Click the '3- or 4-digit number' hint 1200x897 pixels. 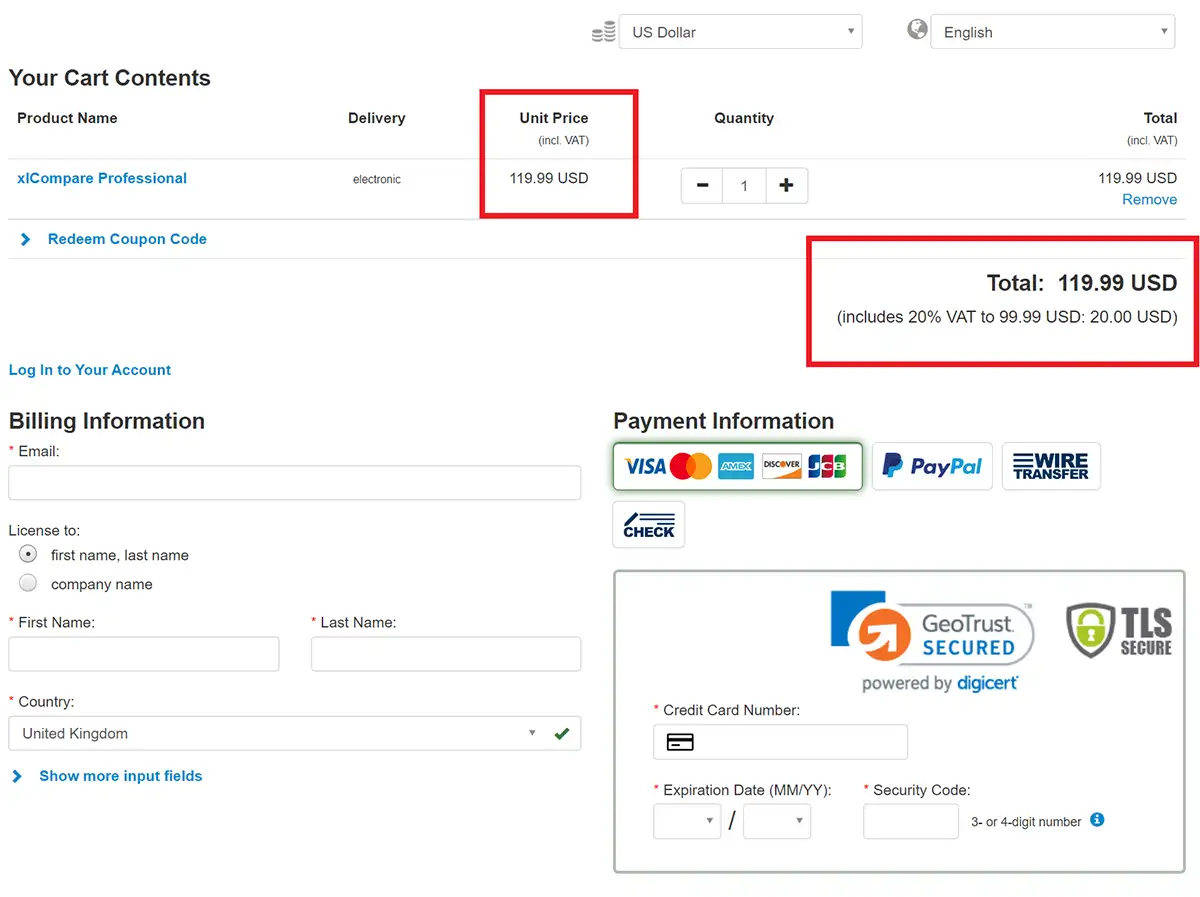pos(1026,822)
